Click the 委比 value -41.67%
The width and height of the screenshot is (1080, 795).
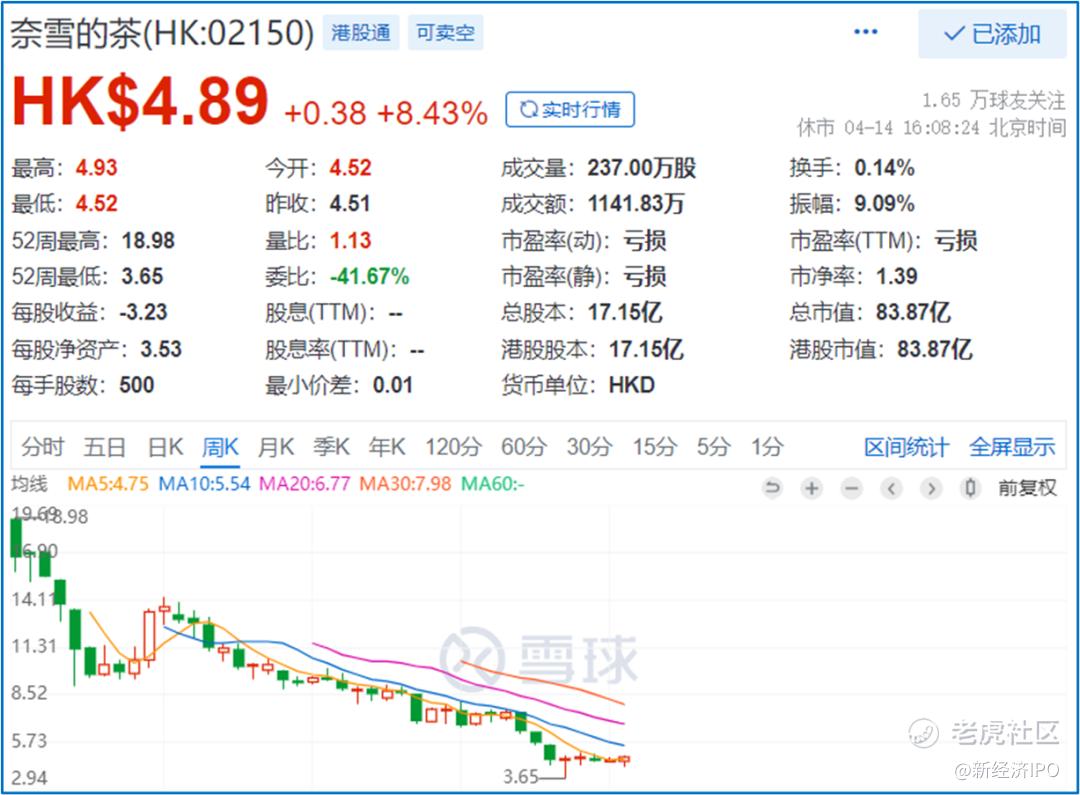coord(369,276)
